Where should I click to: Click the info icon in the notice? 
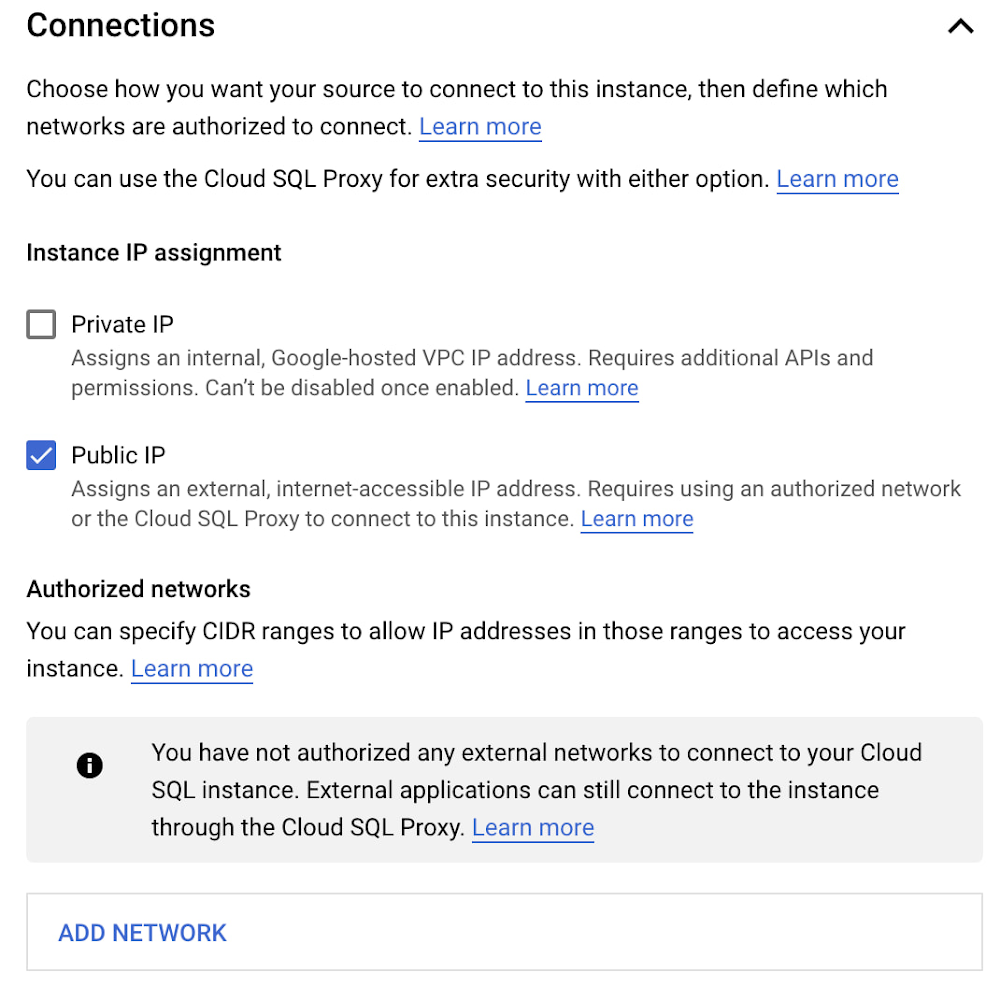click(x=90, y=767)
